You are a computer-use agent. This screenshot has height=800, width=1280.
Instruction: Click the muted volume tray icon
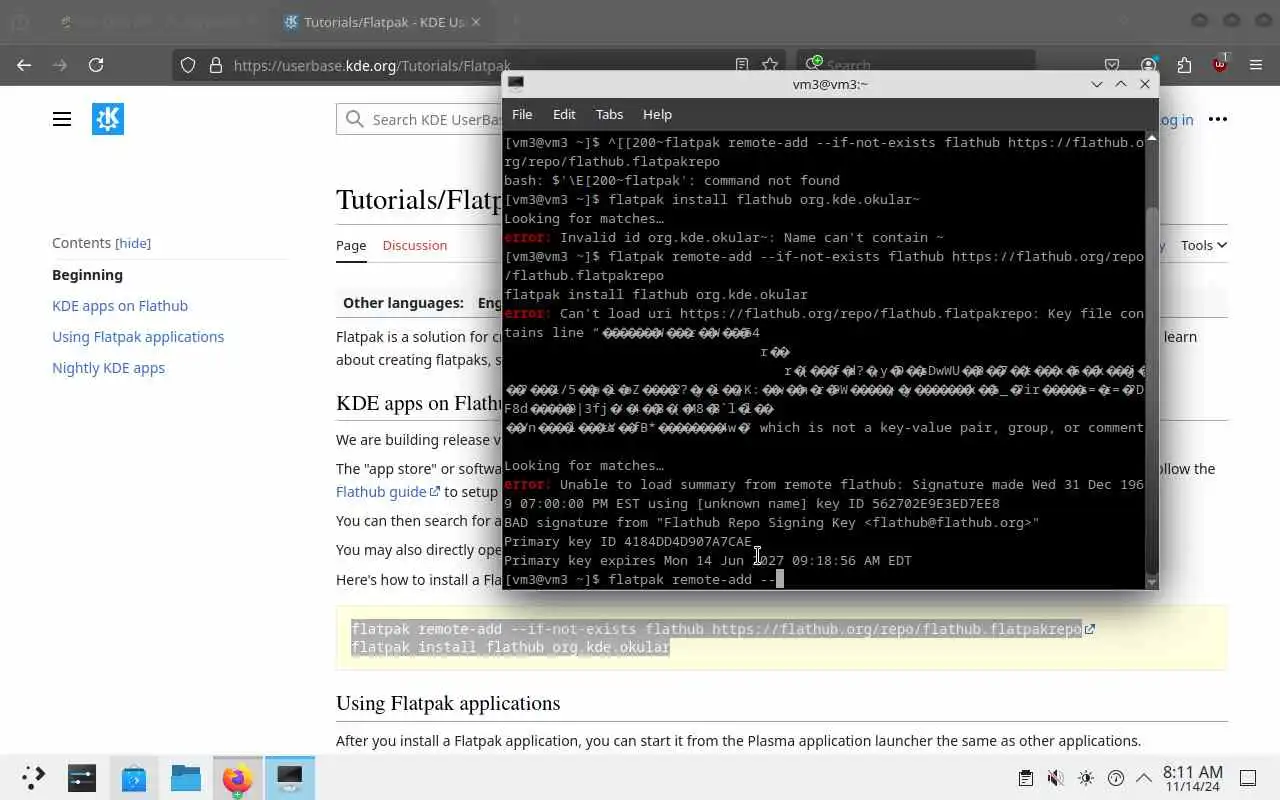click(1055, 778)
